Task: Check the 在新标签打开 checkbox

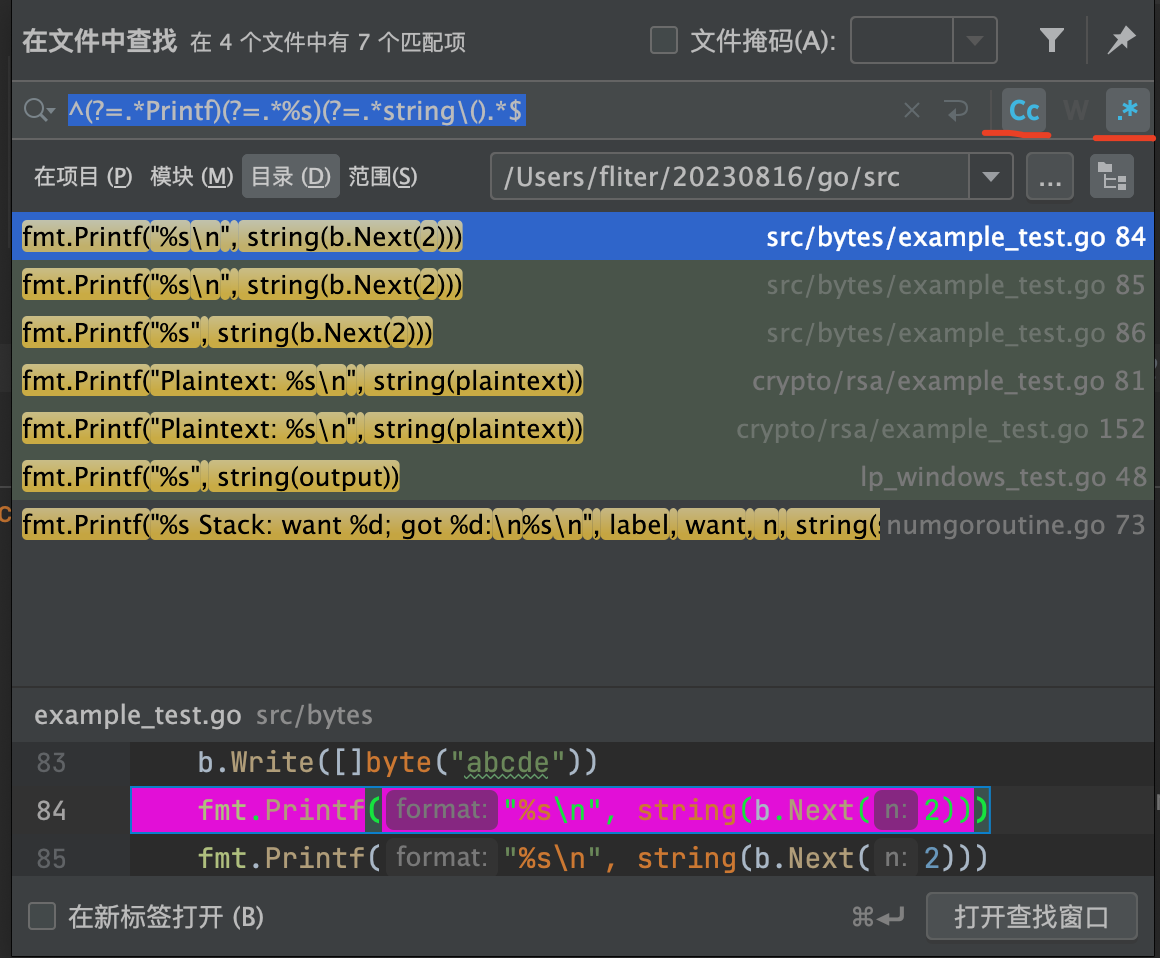Action: 42,916
